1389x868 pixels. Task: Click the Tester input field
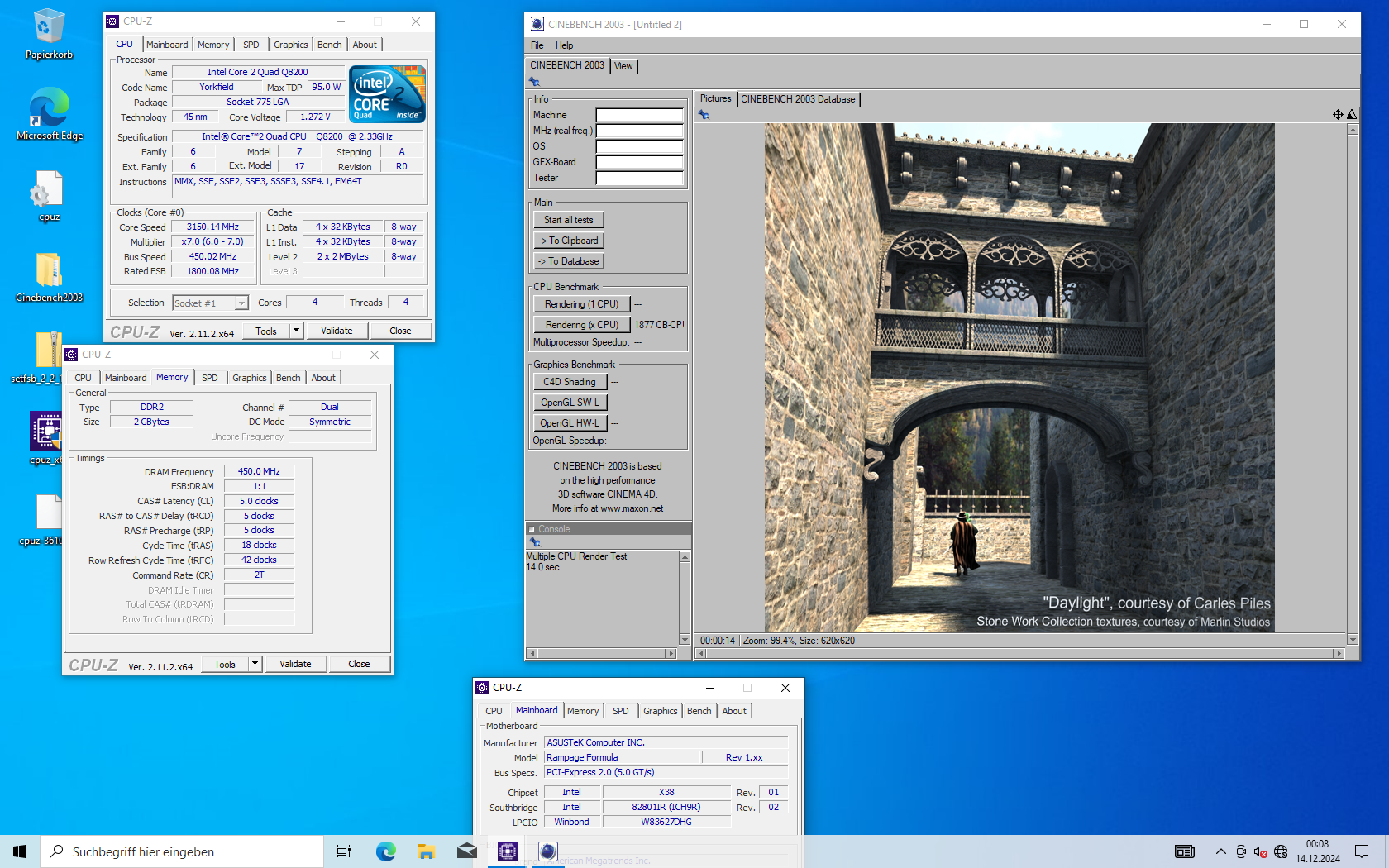point(639,178)
